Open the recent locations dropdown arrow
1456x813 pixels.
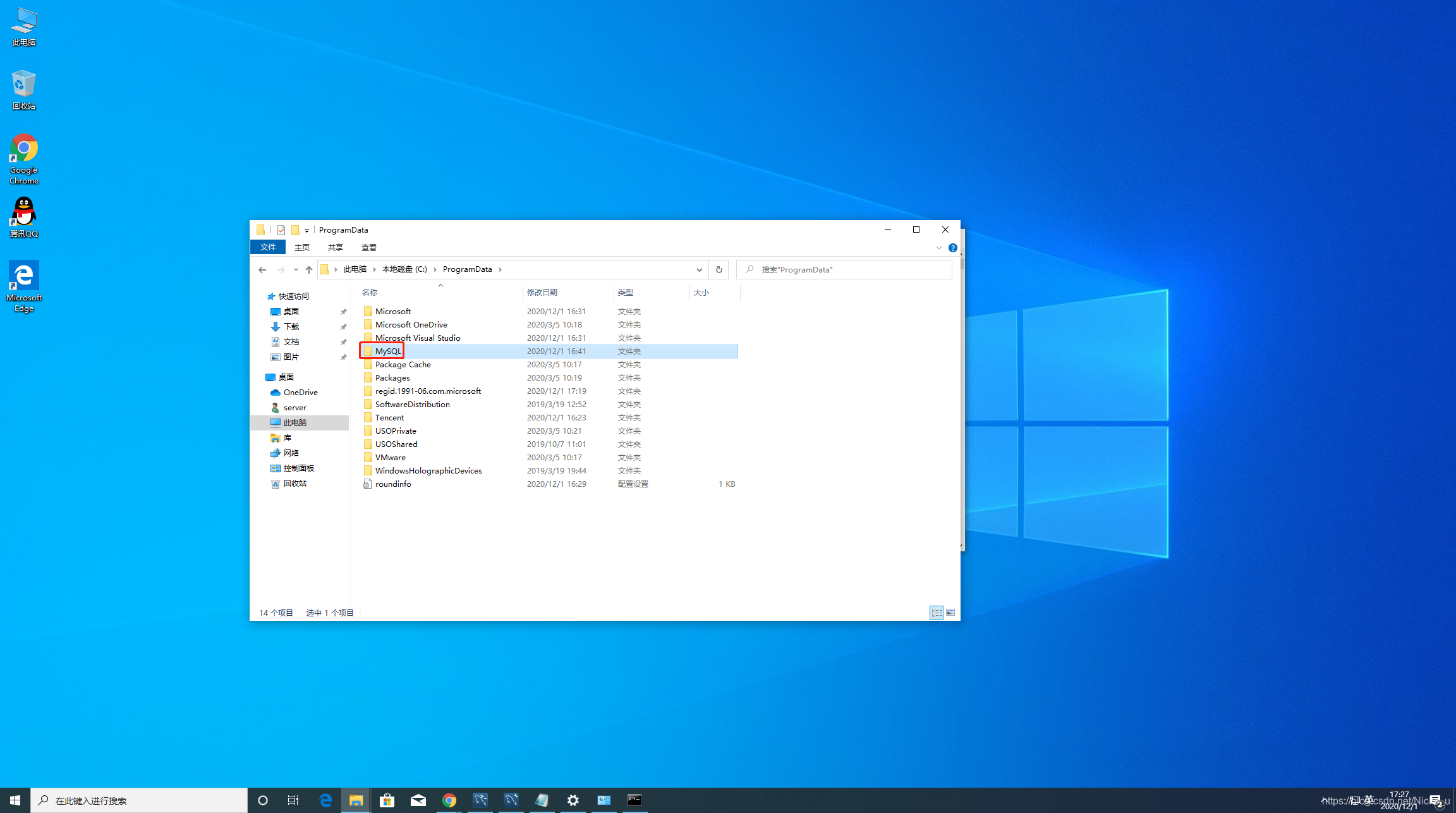click(296, 269)
